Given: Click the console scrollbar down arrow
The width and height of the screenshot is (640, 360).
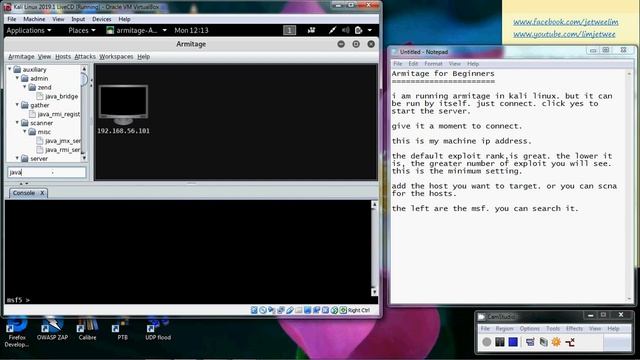Looking at the screenshot, I should [x=374, y=292].
